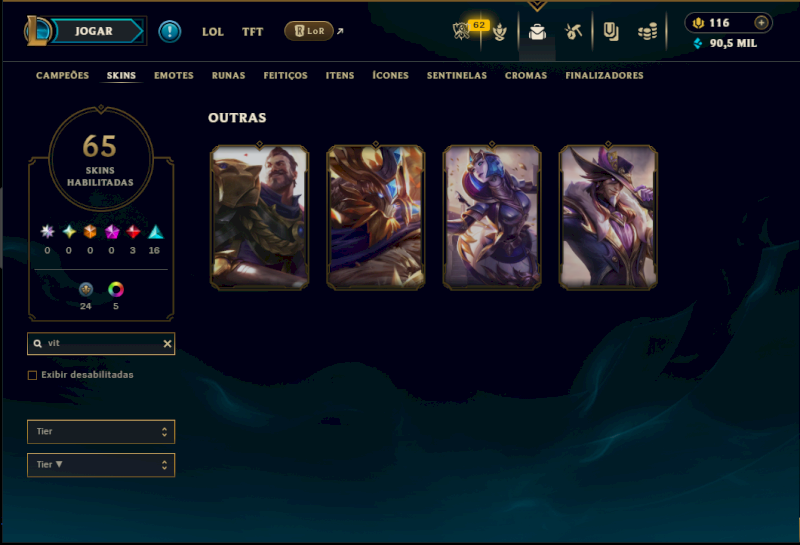Screen dimensions: 800x545
Task: Open the Store coins icon
Action: 647,32
